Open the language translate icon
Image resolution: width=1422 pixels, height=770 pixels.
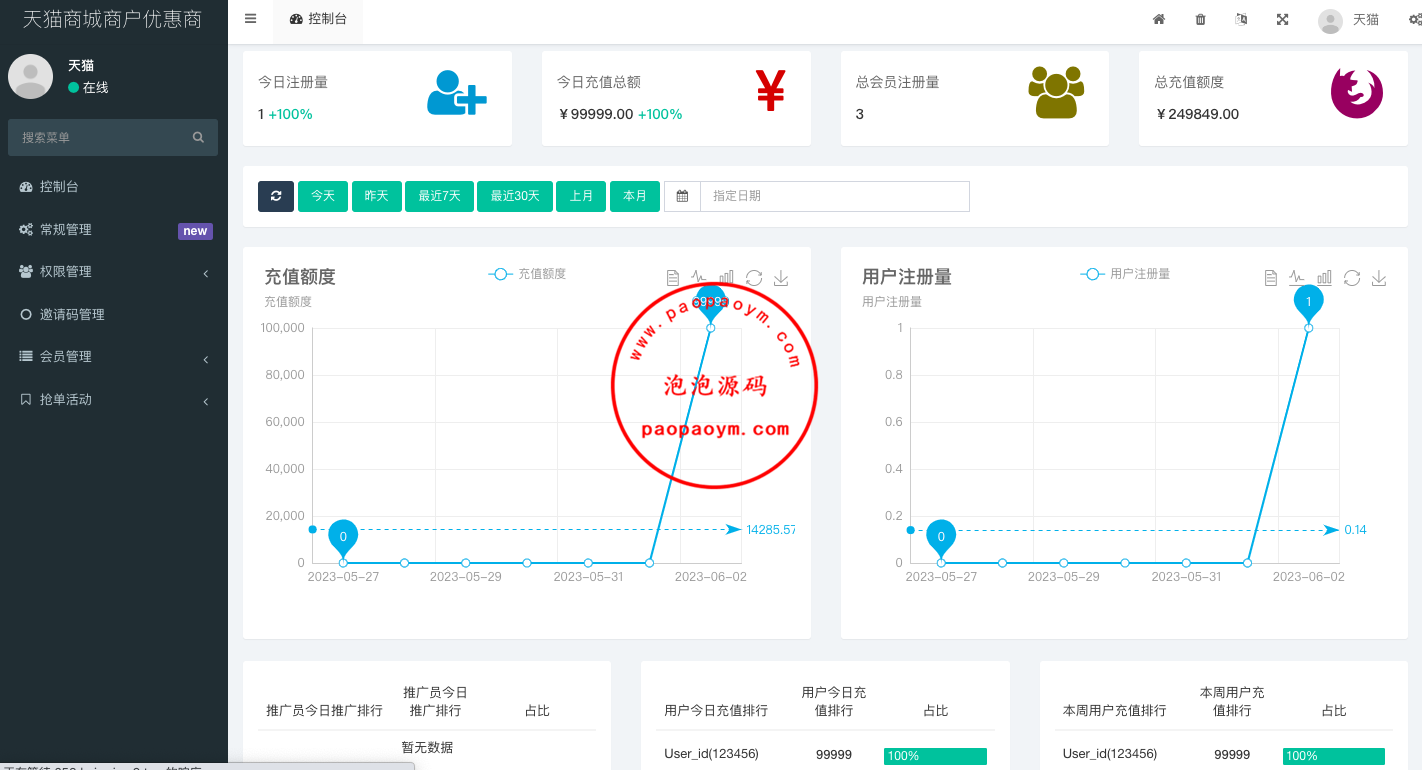1241,19
